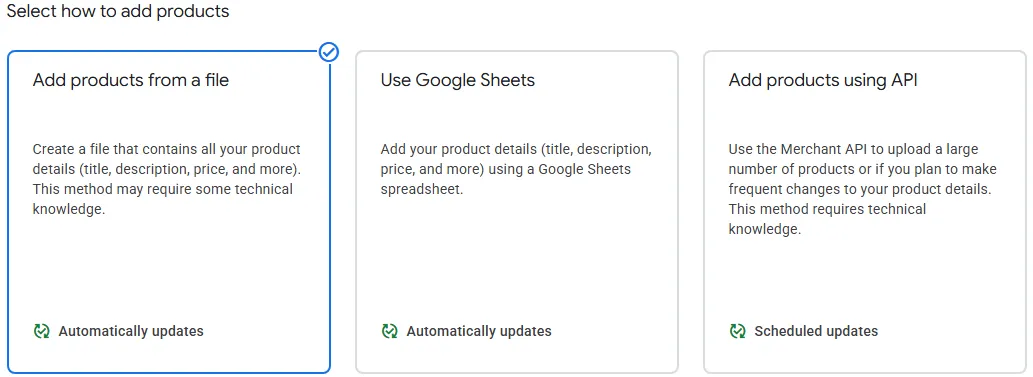Click the Merchant API description text
This screenshot has height=377, width=1033.
862,189
